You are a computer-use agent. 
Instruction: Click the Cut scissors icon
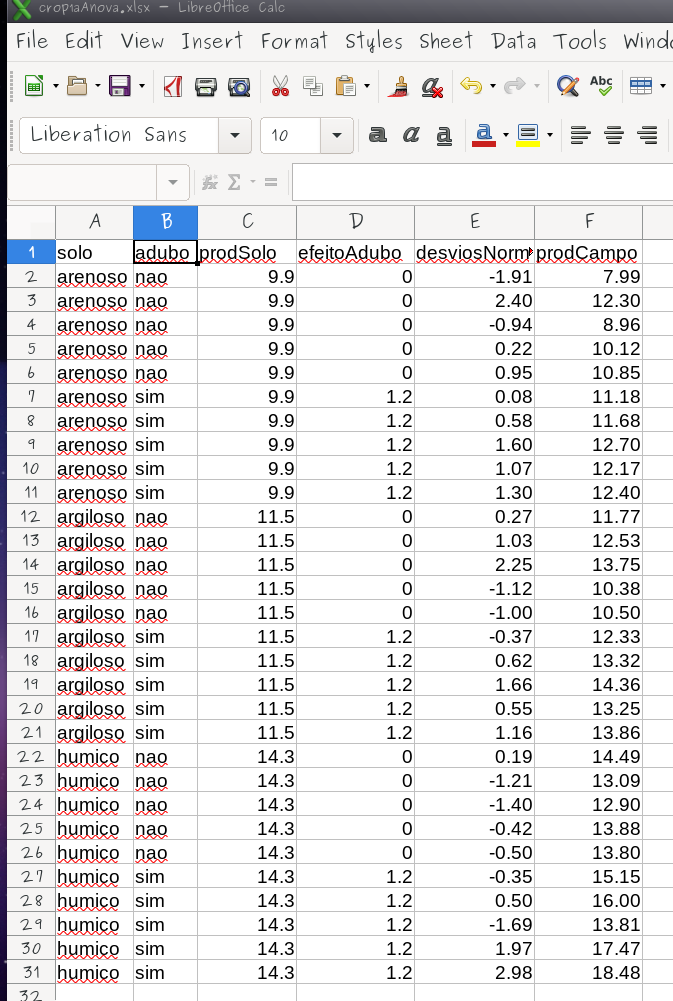tap(280, 87)
